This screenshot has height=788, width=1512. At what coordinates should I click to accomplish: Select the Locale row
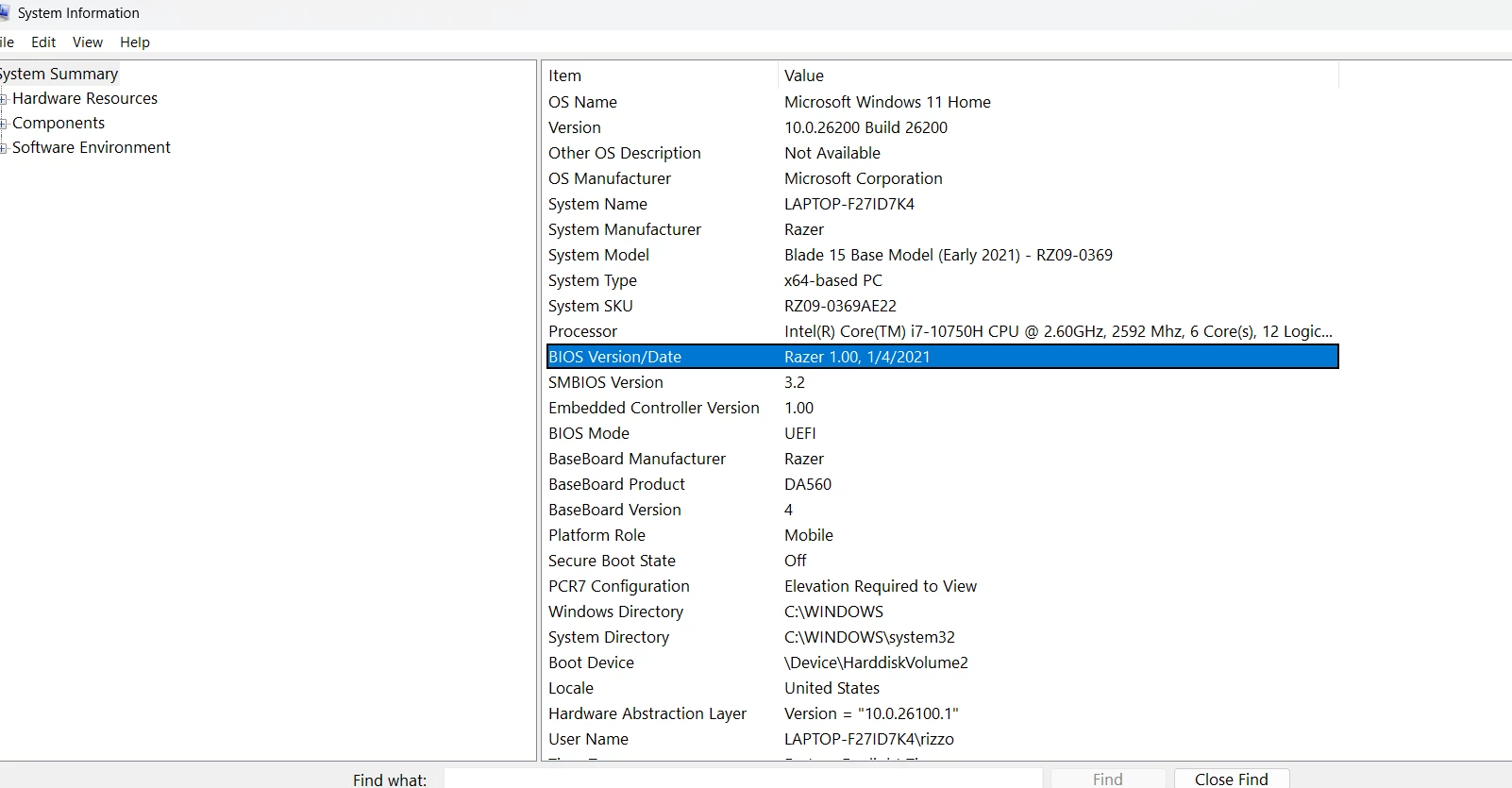point(942,688)
